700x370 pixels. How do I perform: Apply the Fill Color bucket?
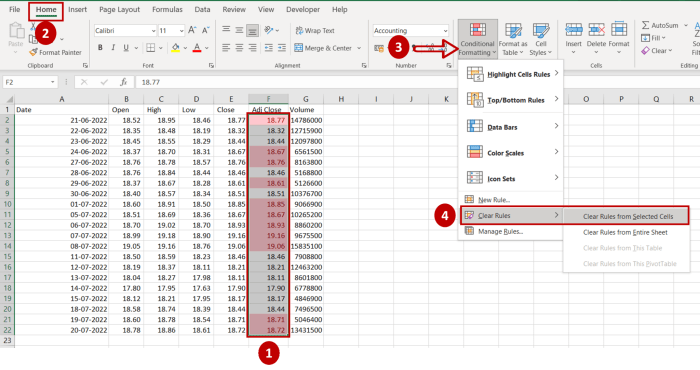click(175, 48)
